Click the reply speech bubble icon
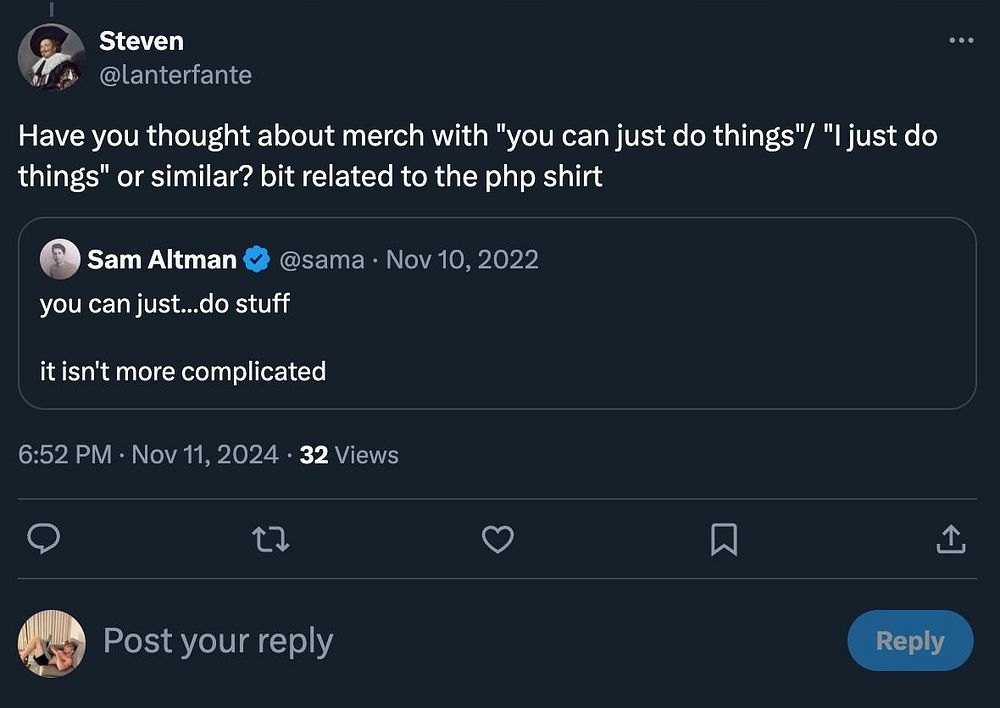 pos(43,540)
